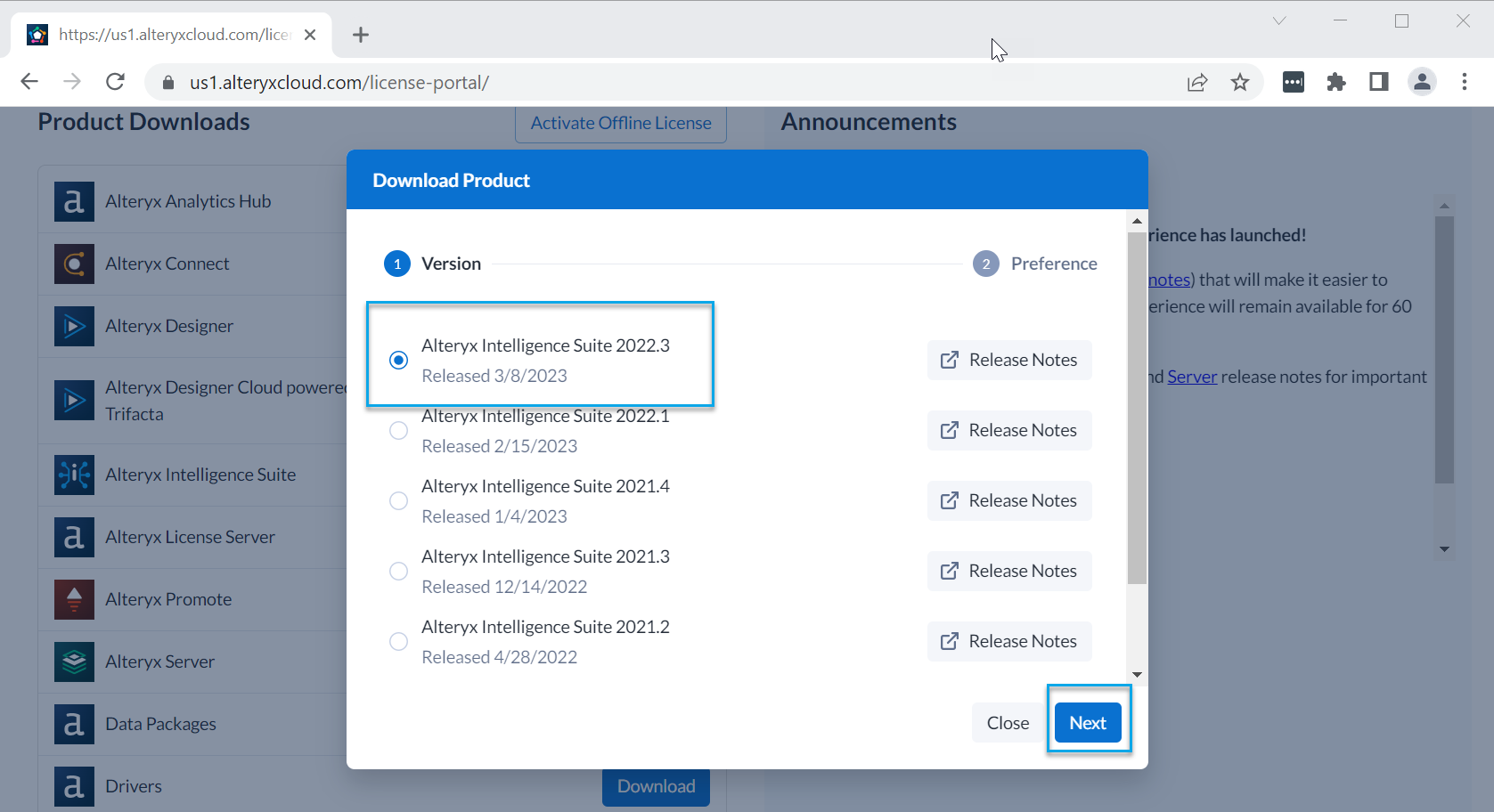Select the Alteryx Connect sidebar icon
This screenshot has height=812, width=1494.
(x=74, y=264)
